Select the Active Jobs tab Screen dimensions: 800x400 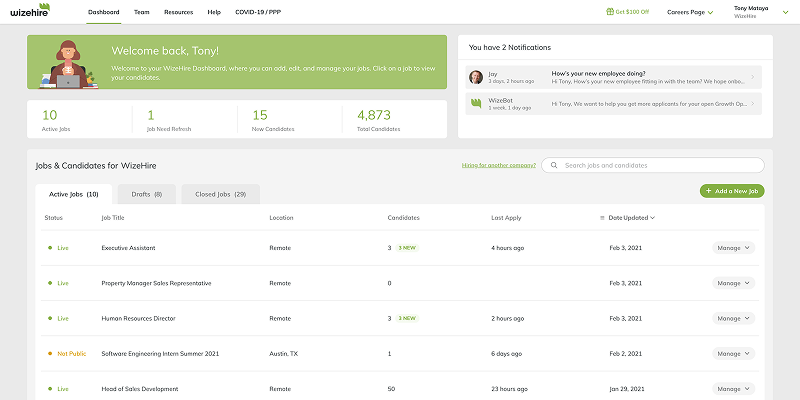click(73, 194)
